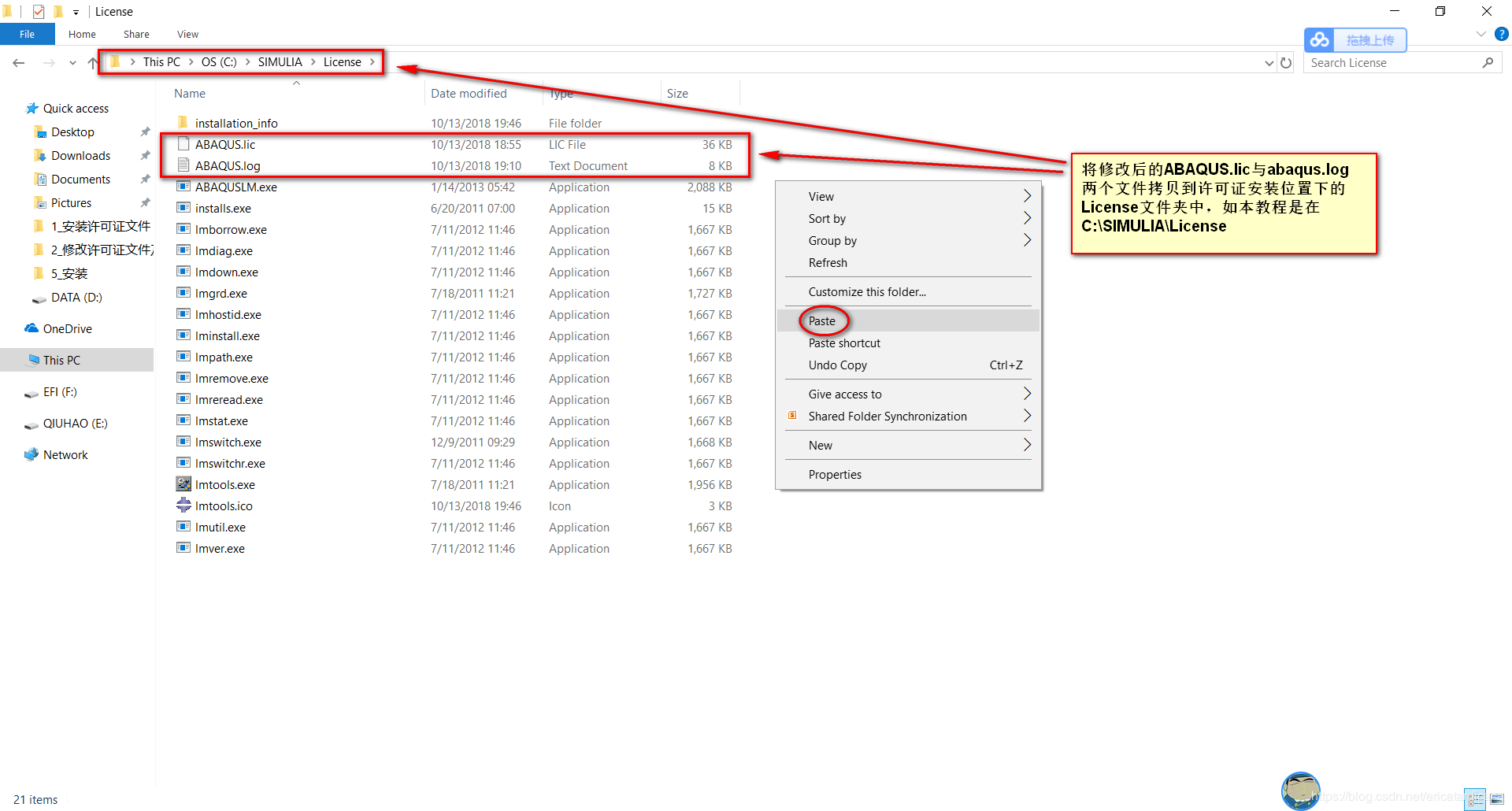Open the Home ribbon tab
Screen dimensions: 1512x811
coord(82,34)
